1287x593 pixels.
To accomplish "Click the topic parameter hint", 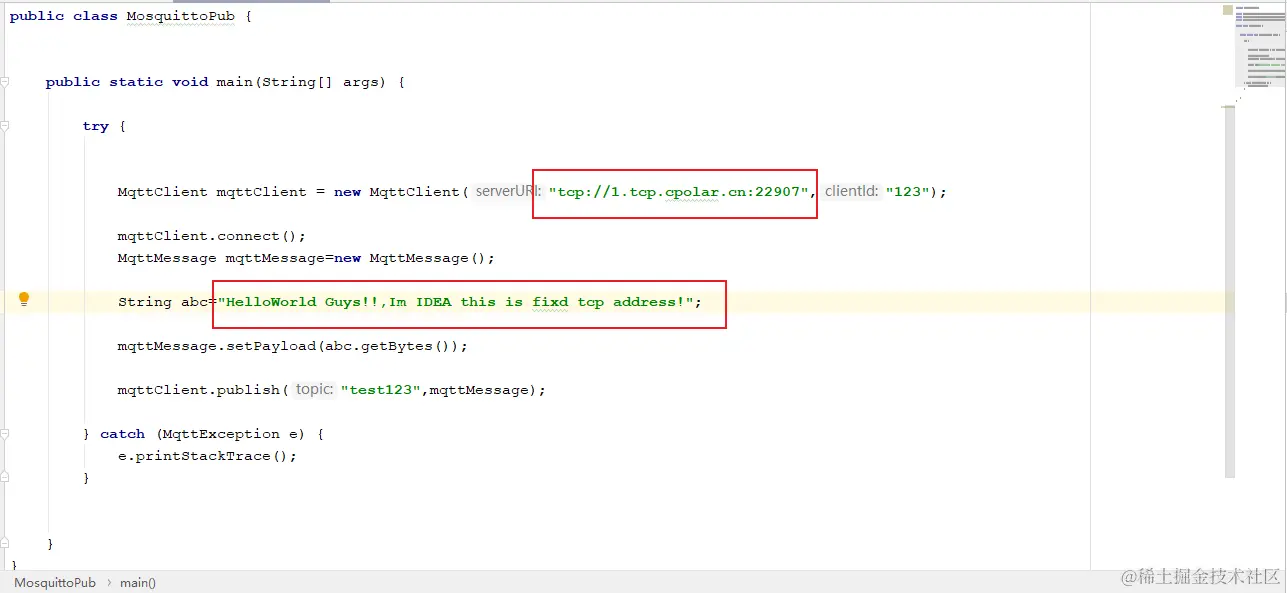I will [314, 389].
